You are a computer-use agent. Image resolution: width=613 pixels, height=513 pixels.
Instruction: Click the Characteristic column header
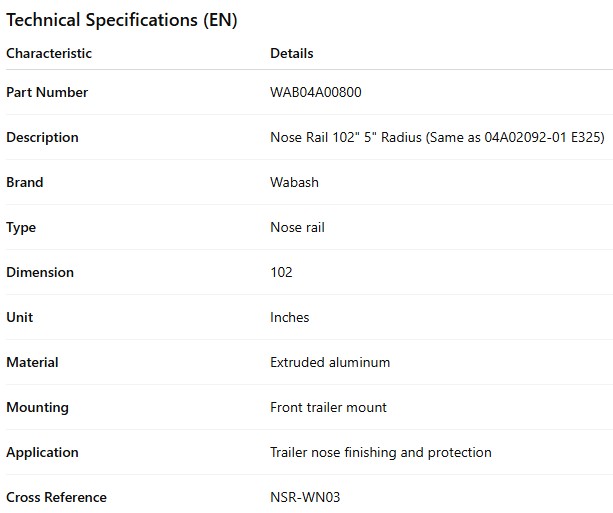coord(49,53)
